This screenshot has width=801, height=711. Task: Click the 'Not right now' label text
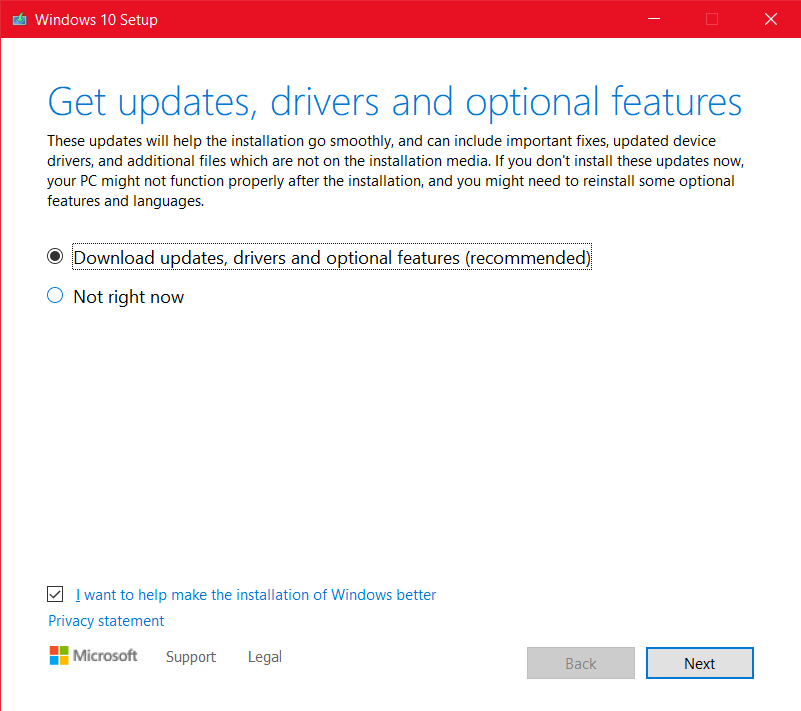(129, 297)
